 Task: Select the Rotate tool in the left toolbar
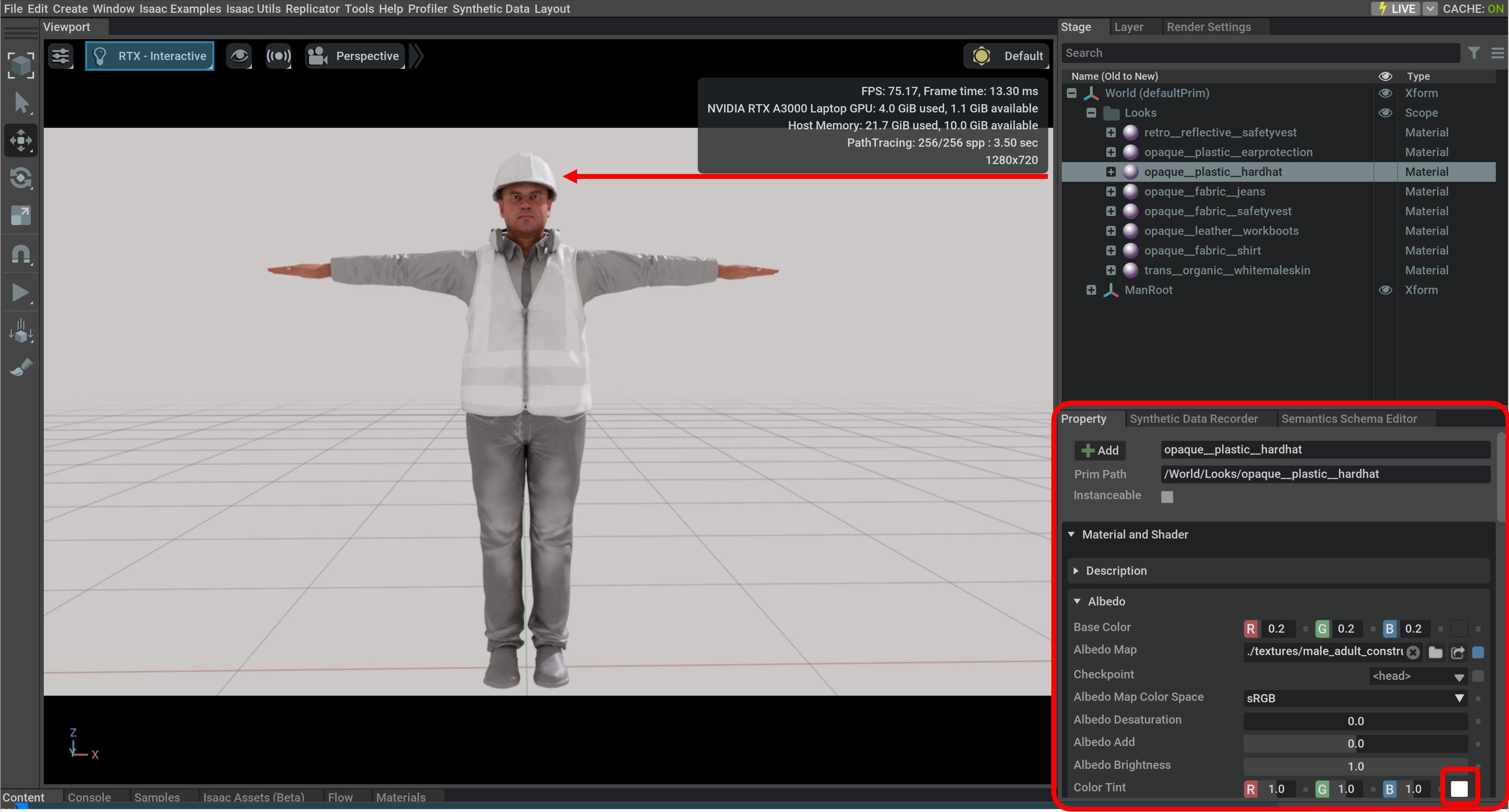click(21, 178)
